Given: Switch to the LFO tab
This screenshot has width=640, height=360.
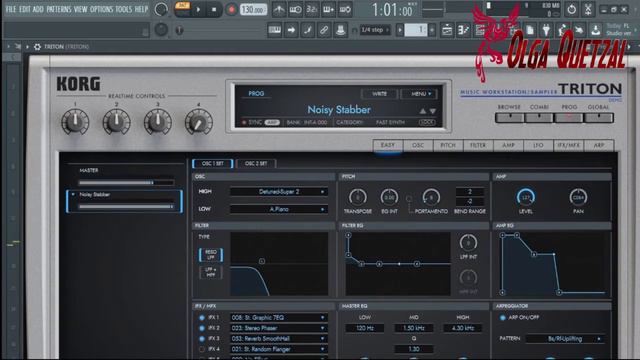Looking at the screenshot, I should coord(538,145).
